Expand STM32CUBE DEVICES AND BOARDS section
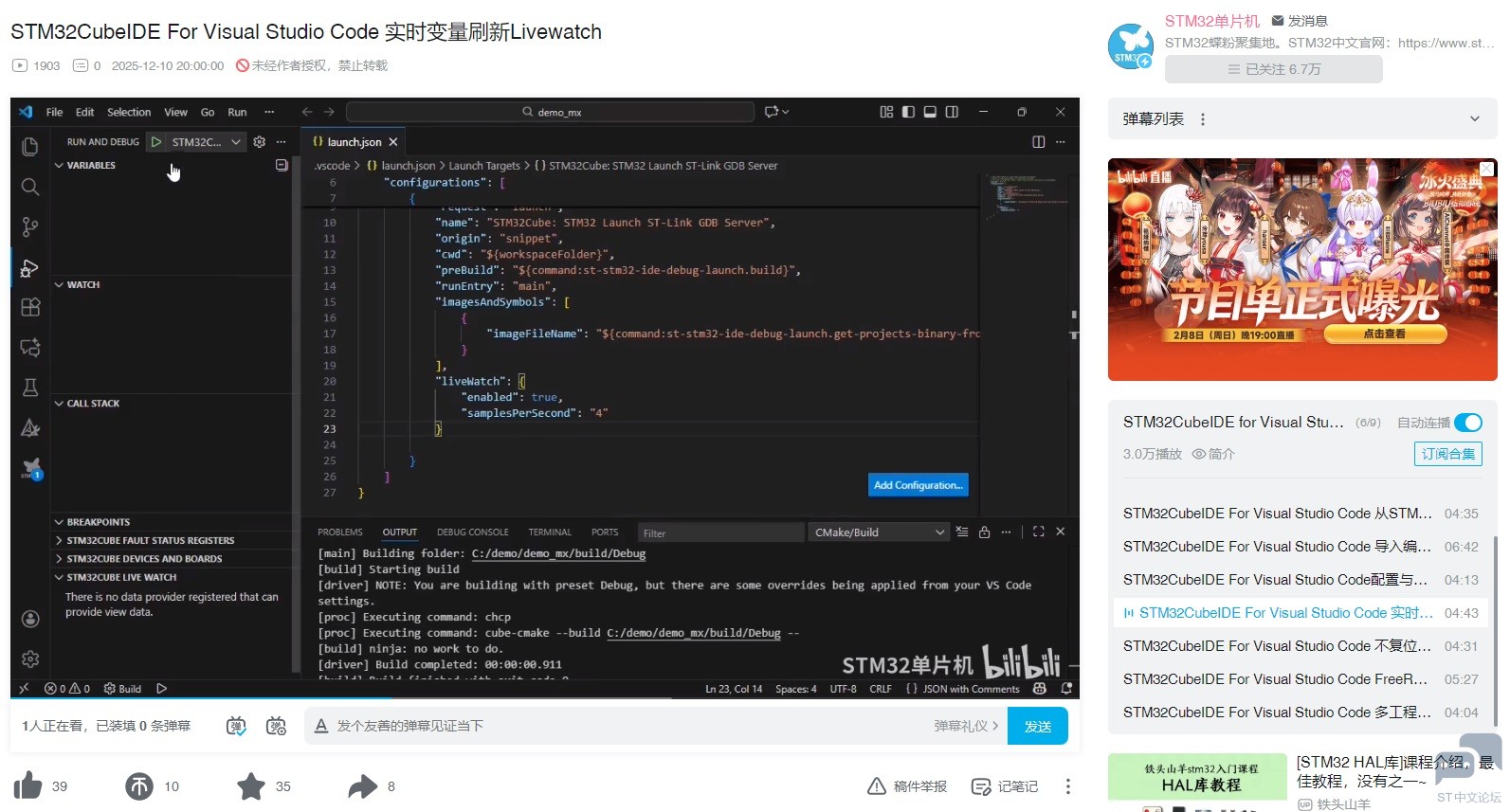 [138, 559]
